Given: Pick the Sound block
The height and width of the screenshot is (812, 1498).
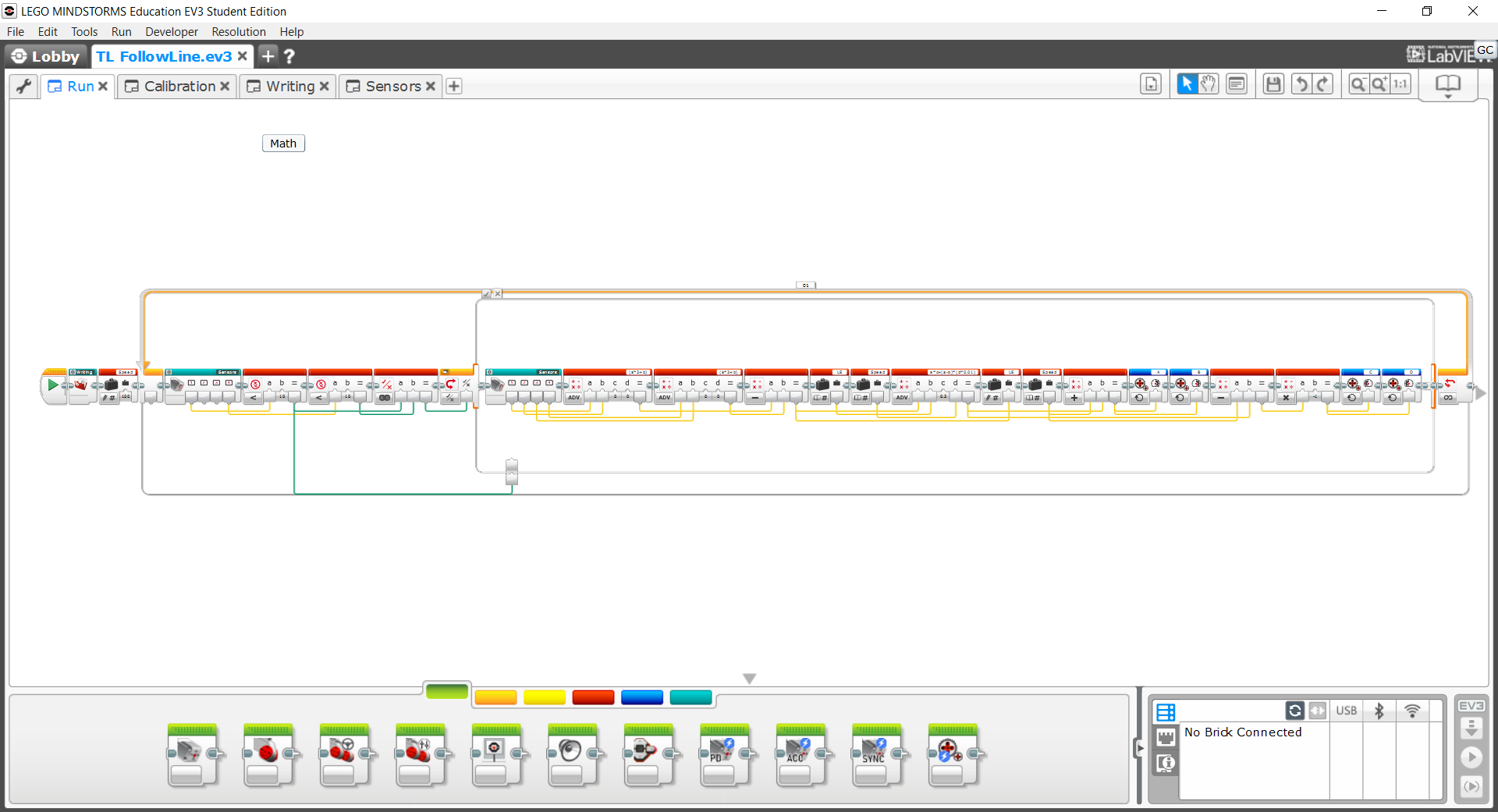Looking at the screenshot, I should click(x=572, y=754).
